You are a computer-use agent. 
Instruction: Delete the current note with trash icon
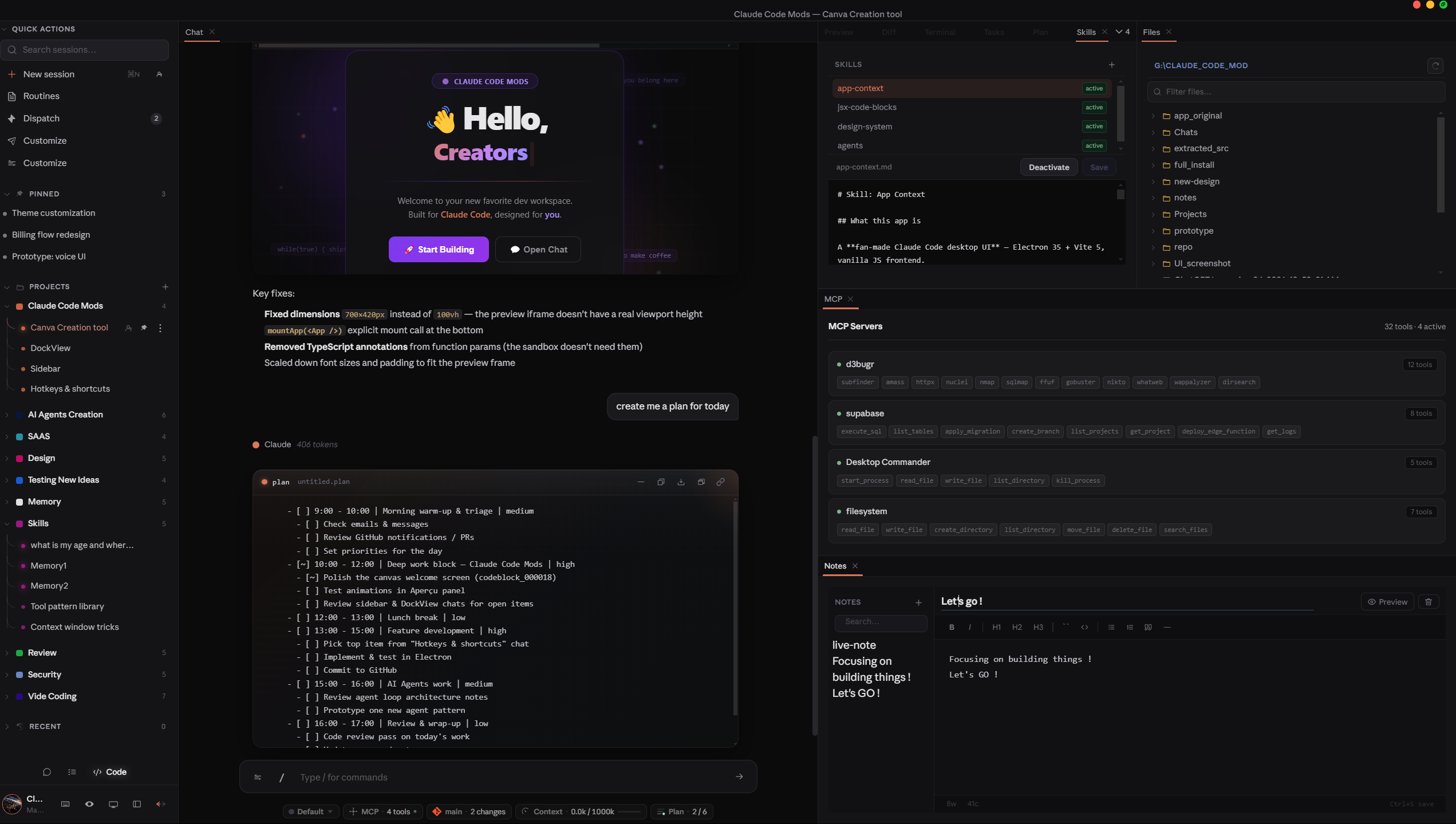[1429, 602]
